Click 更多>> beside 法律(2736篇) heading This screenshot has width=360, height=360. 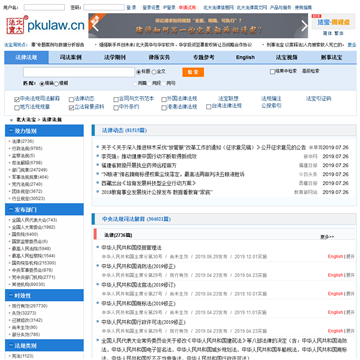(327, 237)
